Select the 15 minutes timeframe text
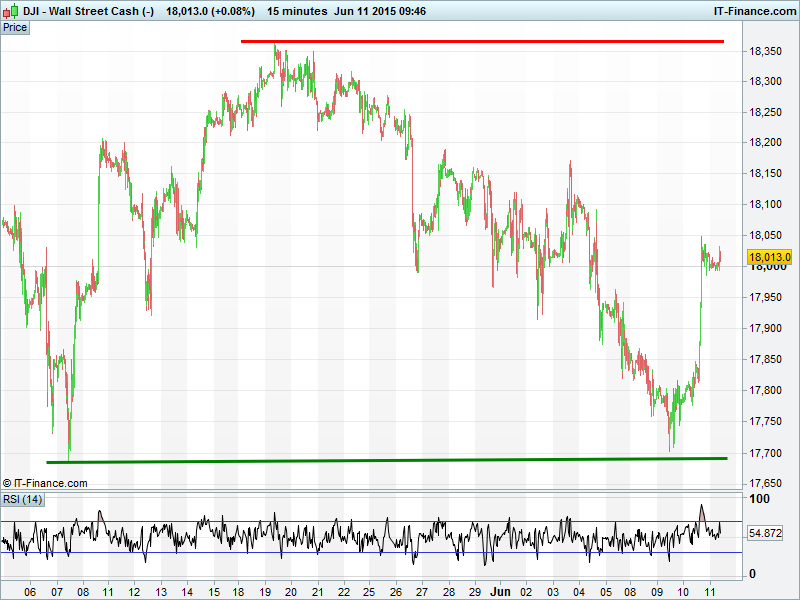Screen dimensions: 800x600 [x=297, y=10]
